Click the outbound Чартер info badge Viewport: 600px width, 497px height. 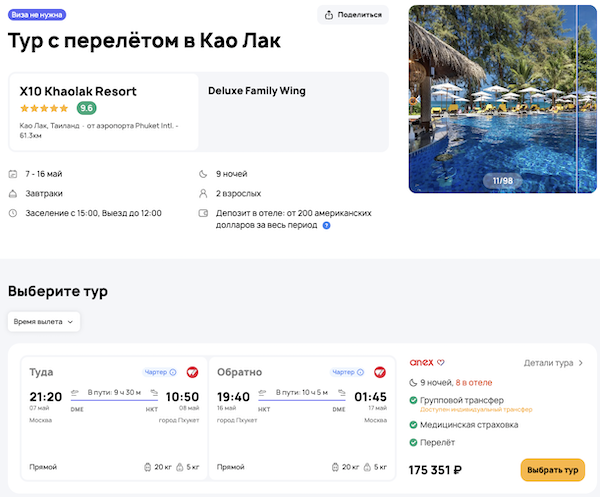[x=160, y=372]
